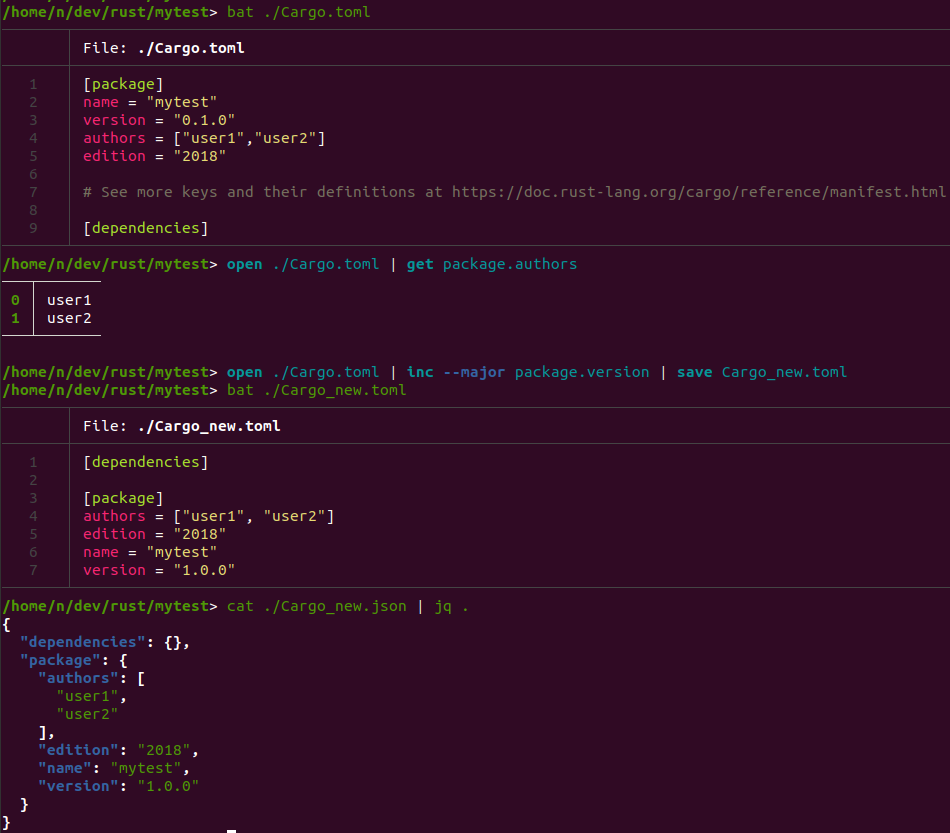Click the 'File: ./Cargo.toml' header
Image resolution: width=950 pixels, height=833 pixels.
tap(164, 48)
